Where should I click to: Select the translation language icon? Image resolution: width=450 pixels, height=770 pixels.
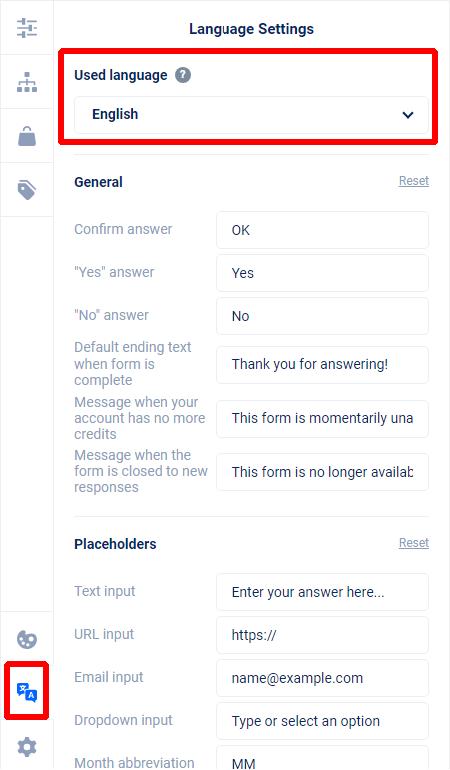click(x=27, y=691)
